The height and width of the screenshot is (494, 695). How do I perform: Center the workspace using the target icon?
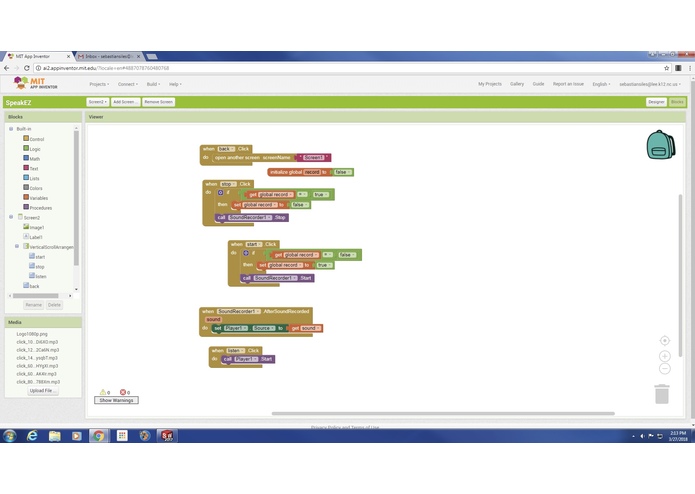[x=664, y=340]
